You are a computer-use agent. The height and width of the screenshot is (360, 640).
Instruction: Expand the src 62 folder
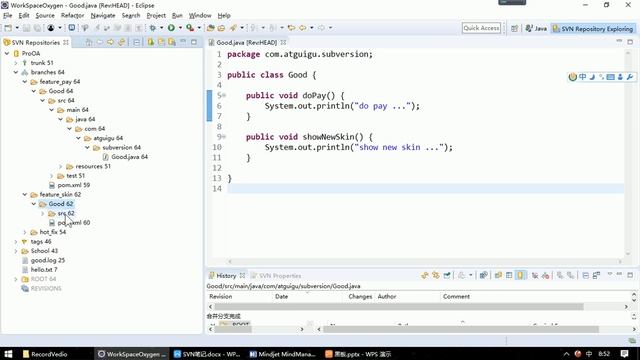(42, 213)
